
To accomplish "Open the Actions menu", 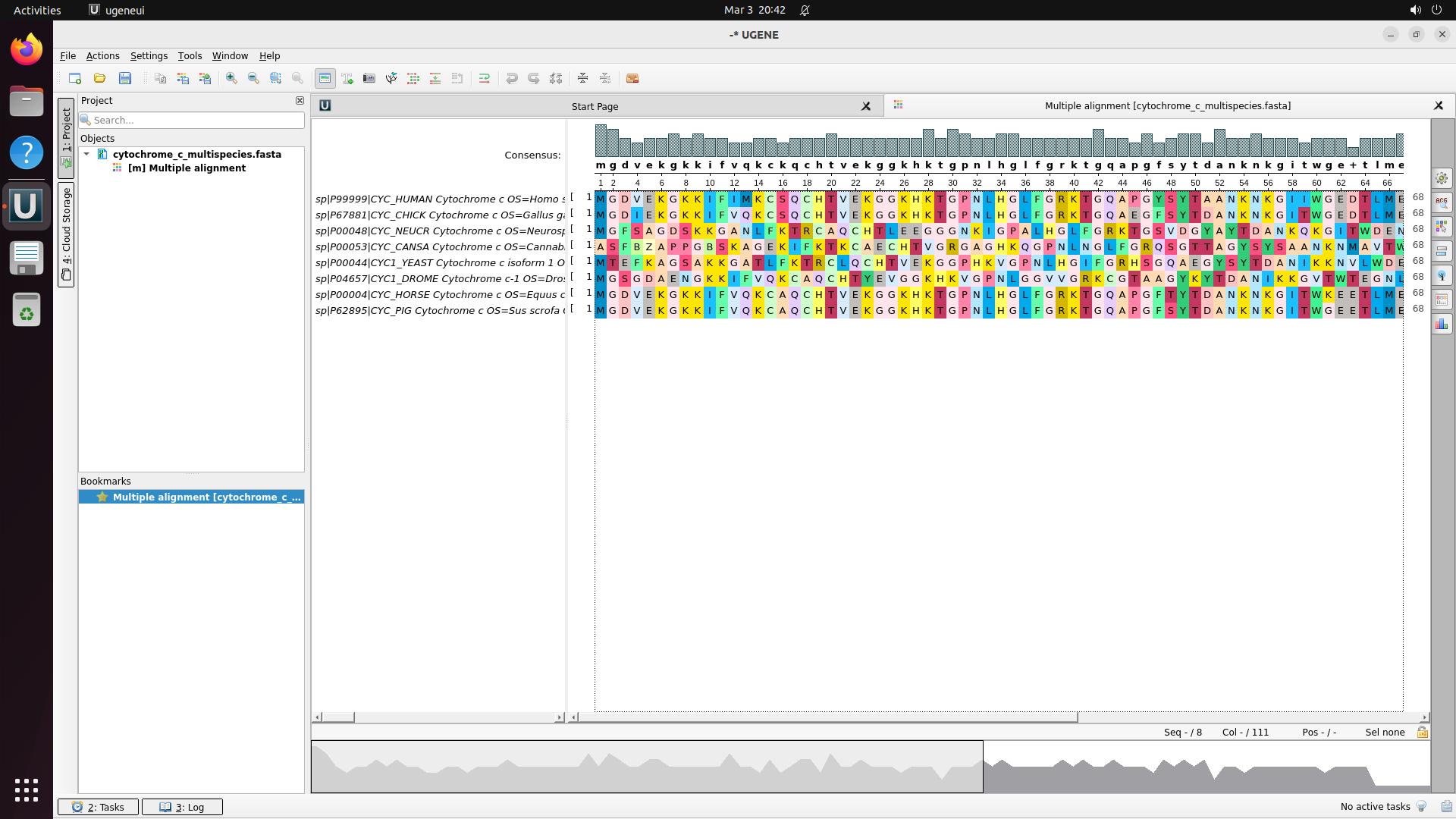I will (x=102, y=55).
